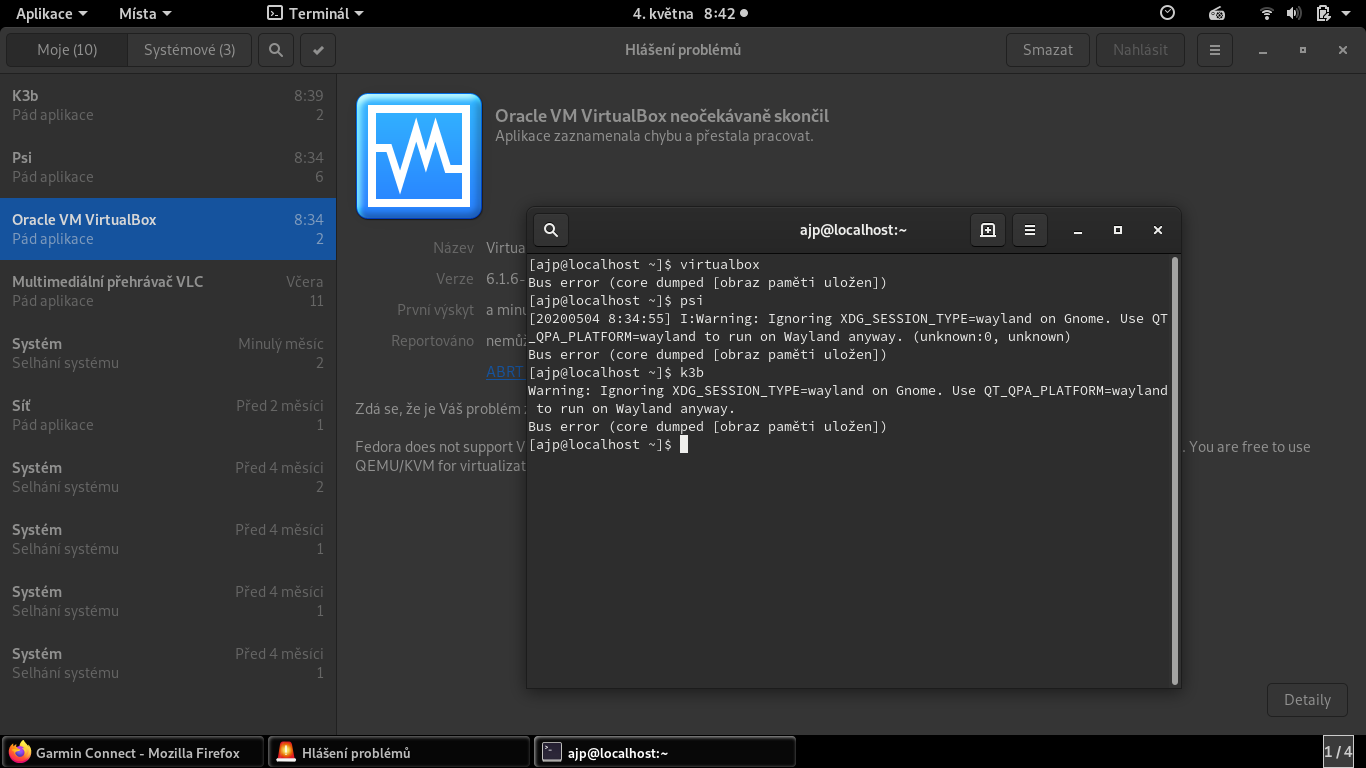Click the Wi-Fi status icon
The image size is (1366, 768).
click(x=1267, y=13)
